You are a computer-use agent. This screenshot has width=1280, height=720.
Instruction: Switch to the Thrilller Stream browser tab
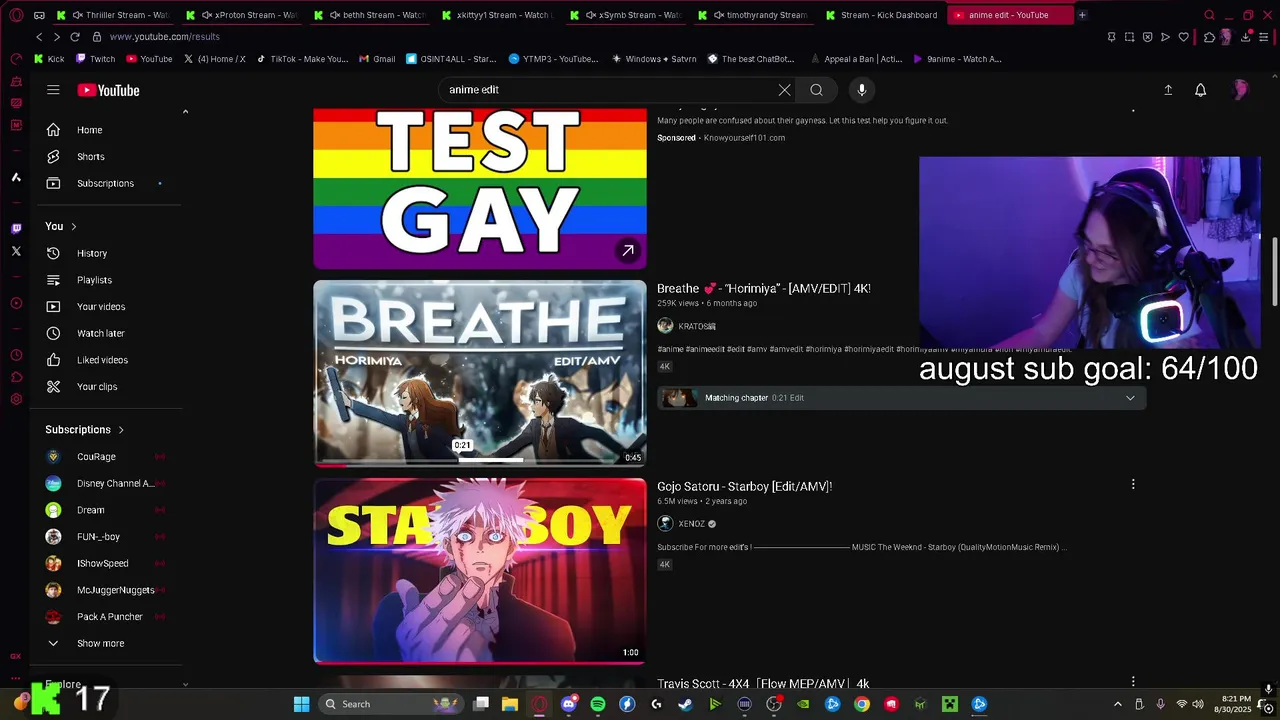pyautogui.click(x=112, y=15)
